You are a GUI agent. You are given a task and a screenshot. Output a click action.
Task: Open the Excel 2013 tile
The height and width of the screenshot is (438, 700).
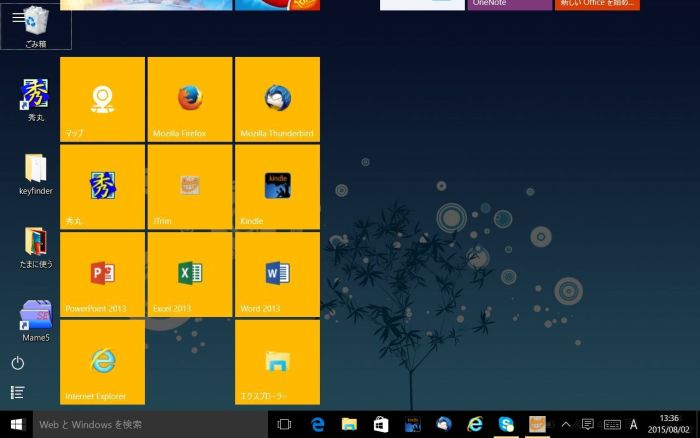point(190,273)
